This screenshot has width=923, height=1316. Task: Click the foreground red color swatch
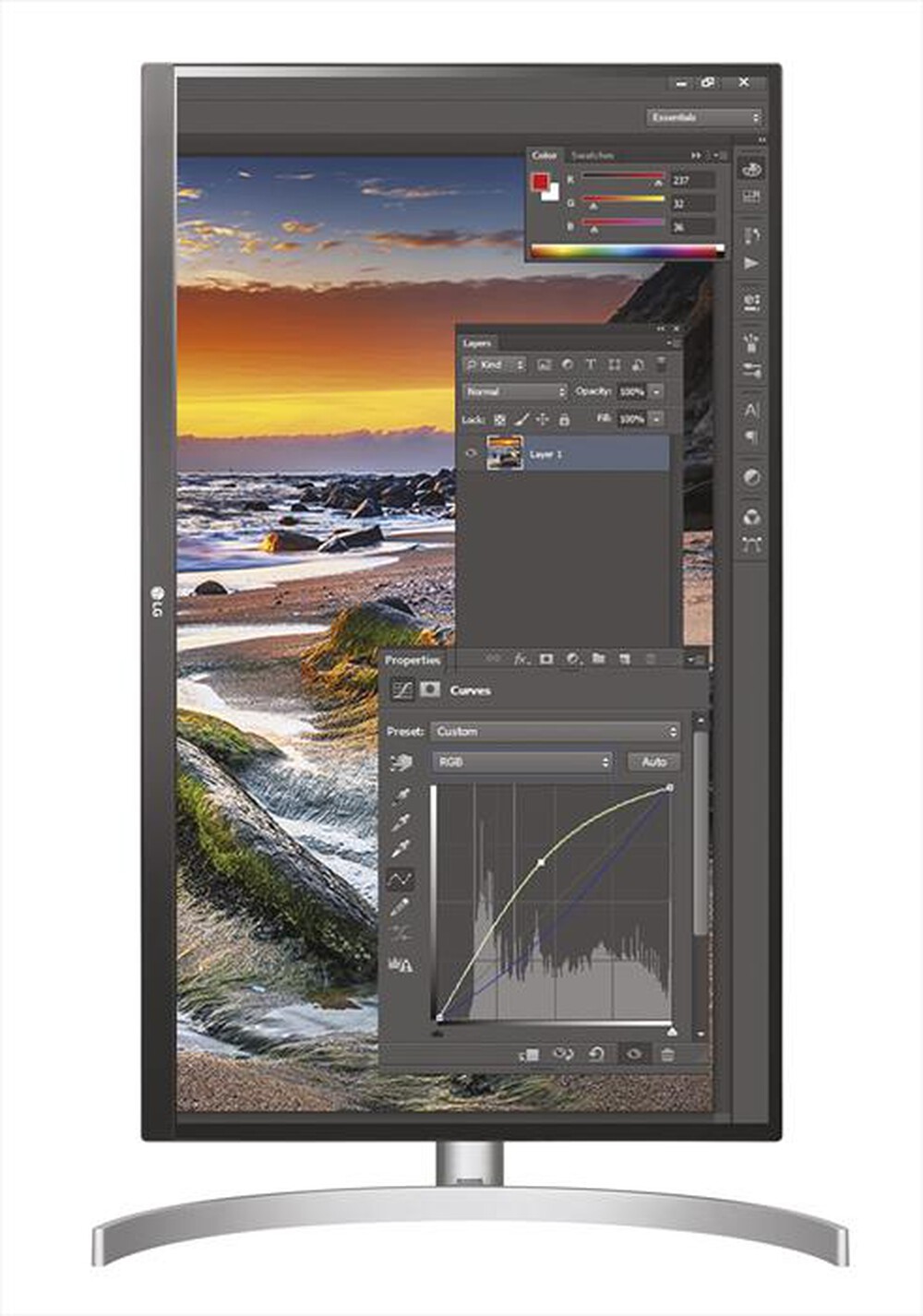pyautogui.click(x=540, y=182)
